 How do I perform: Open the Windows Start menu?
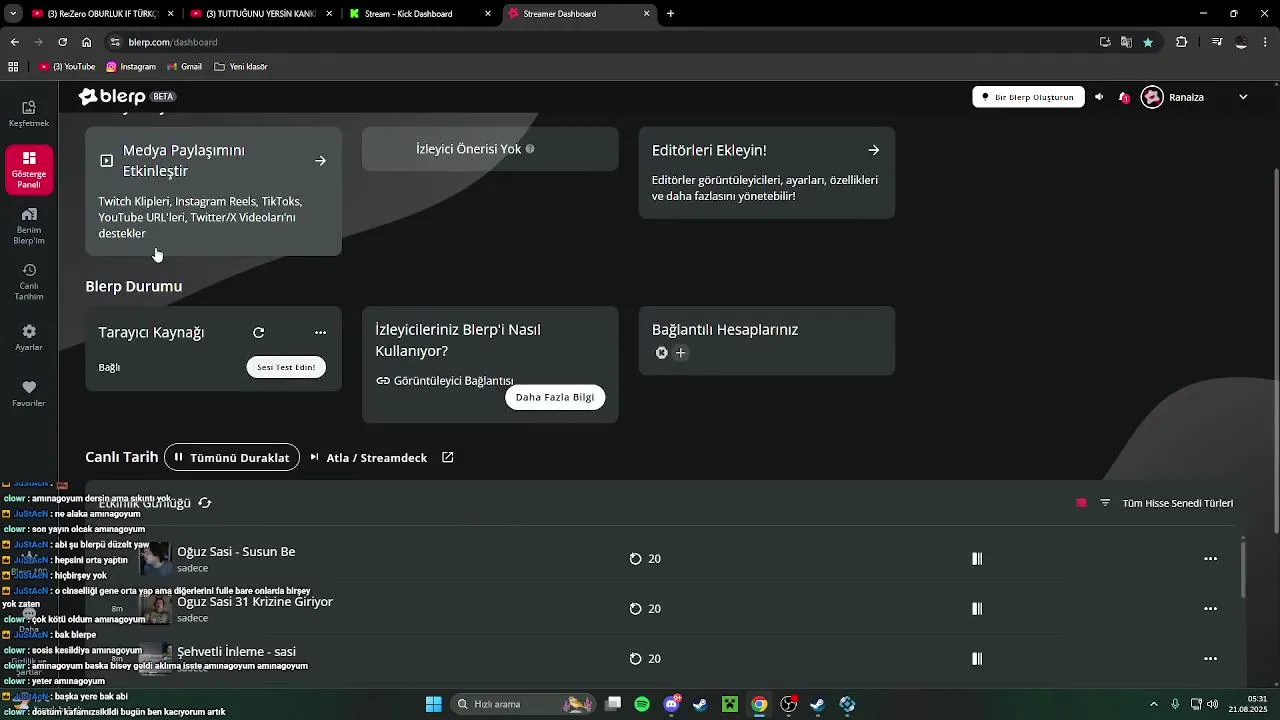point(434,704)
